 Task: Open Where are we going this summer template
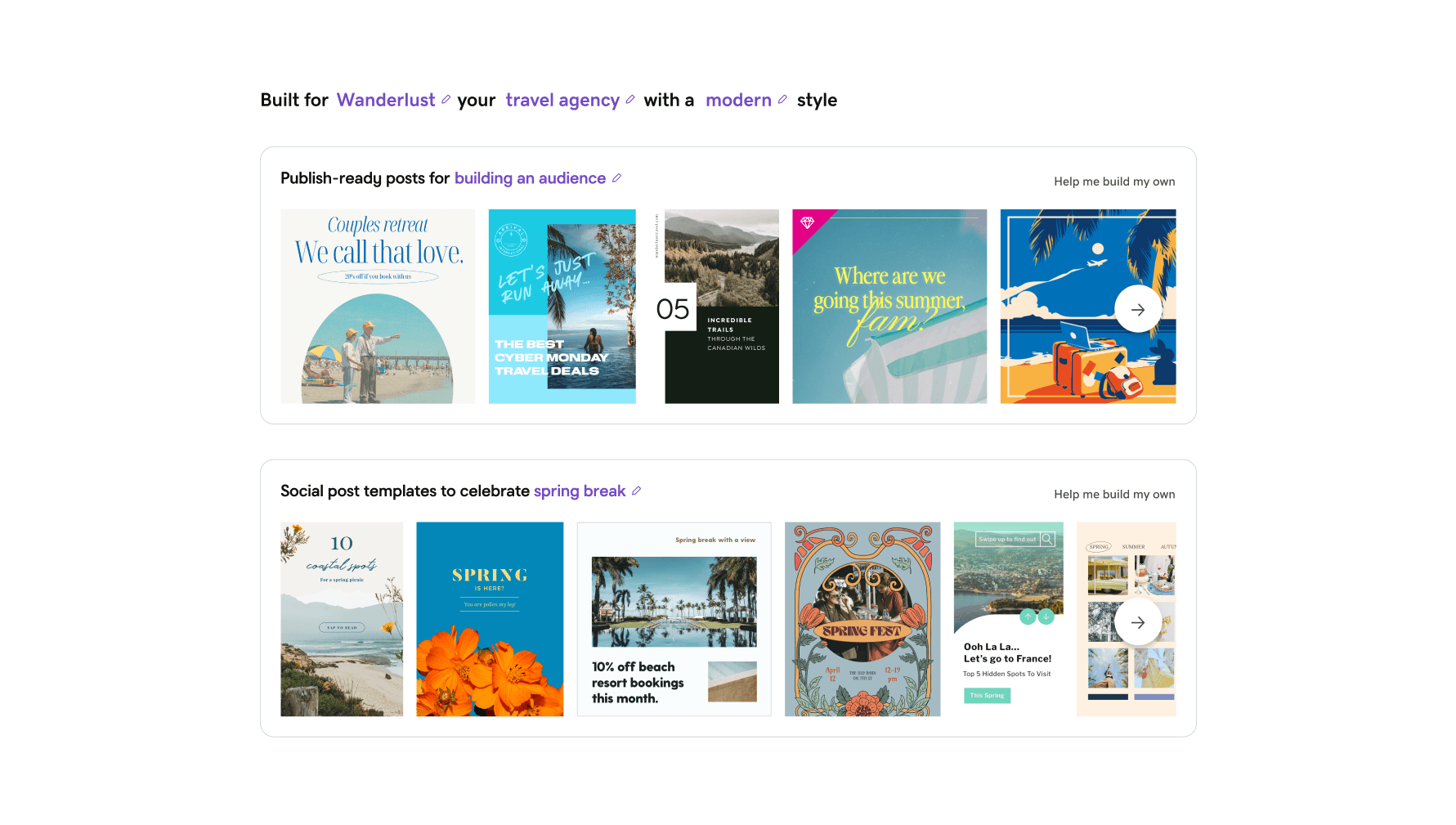889,307
